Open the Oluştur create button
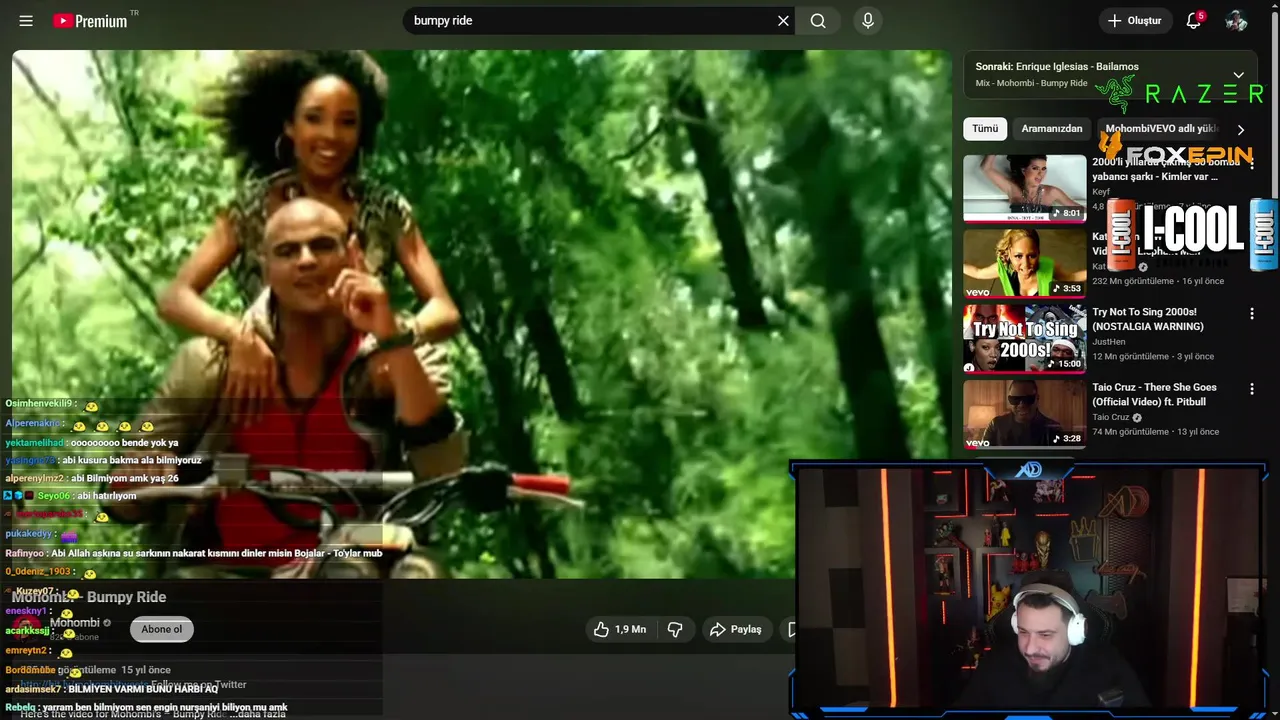 (x=1135, y=21)
